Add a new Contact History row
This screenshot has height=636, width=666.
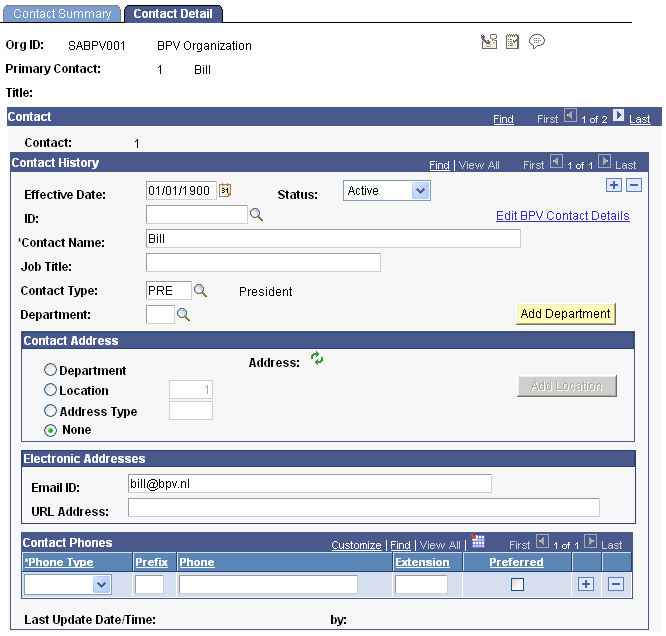click(x=614, y=185)
